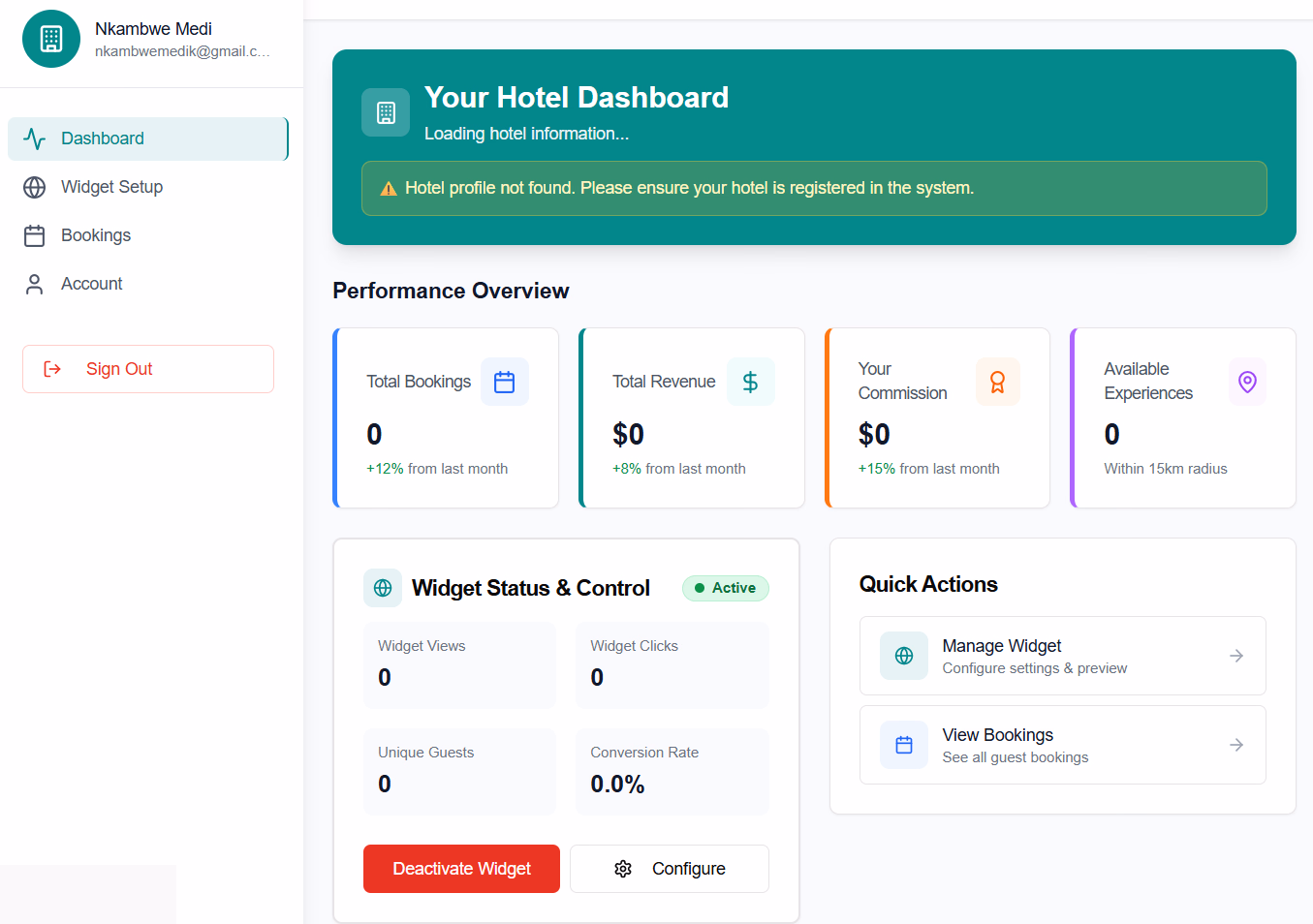Image resolution: width=1313 pixels, height=924 pixels.
Task: Open View Bookings arrow chevron
Action: [1235, 745]
